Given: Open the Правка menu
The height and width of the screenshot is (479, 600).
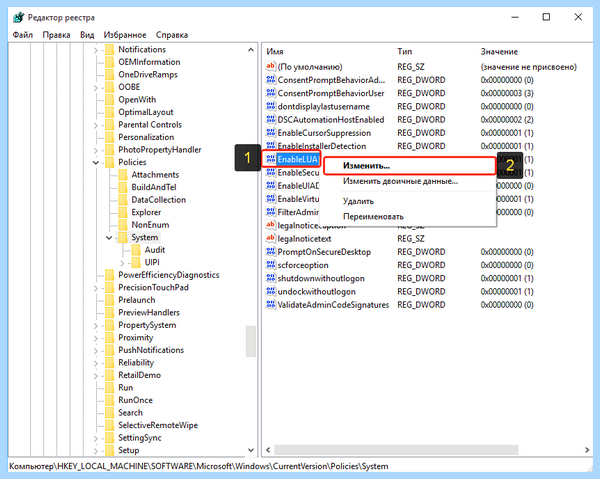Looking at the screenshot, I should [x=56, y=35].
